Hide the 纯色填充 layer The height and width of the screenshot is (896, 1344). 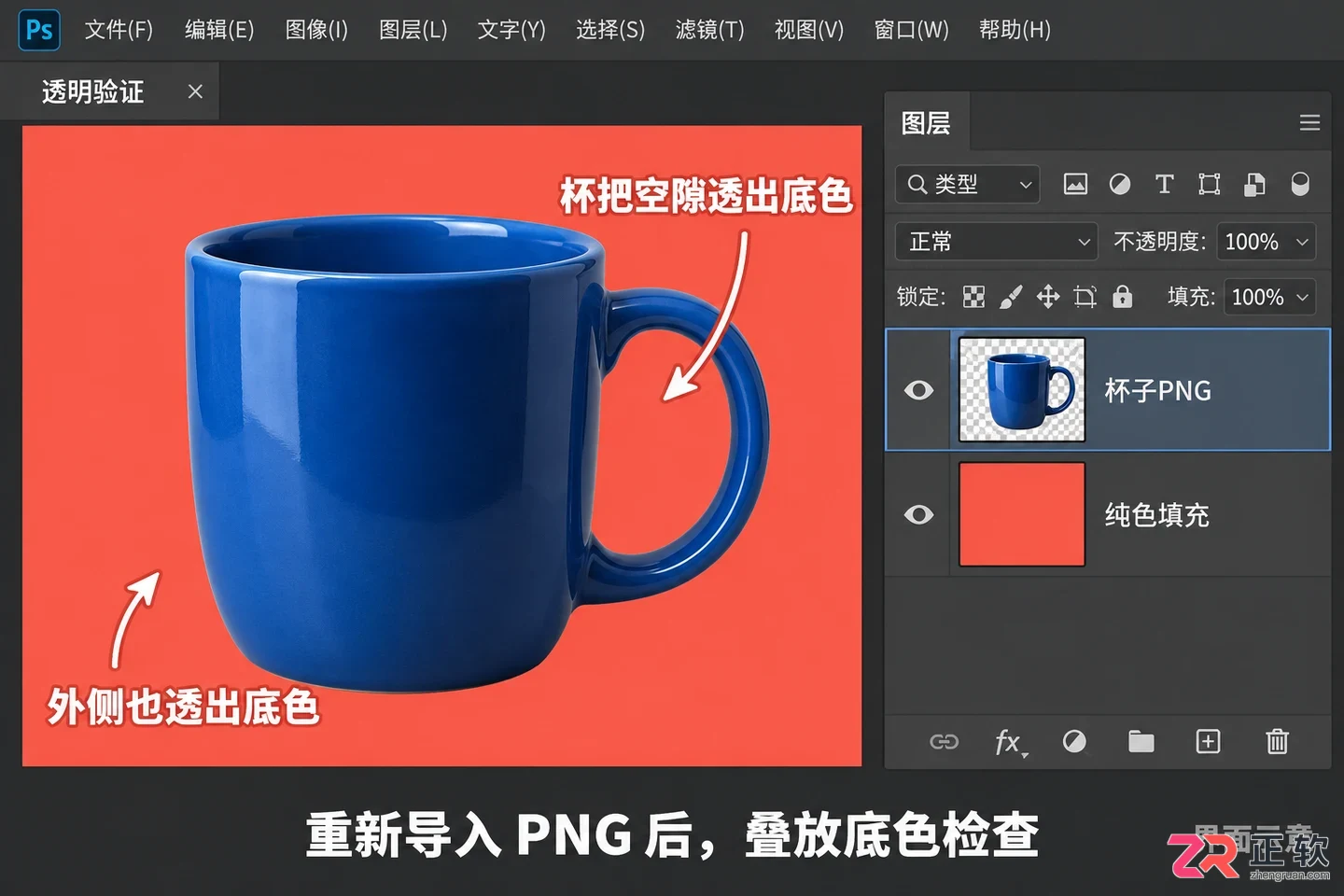click(x=918, y=514)
